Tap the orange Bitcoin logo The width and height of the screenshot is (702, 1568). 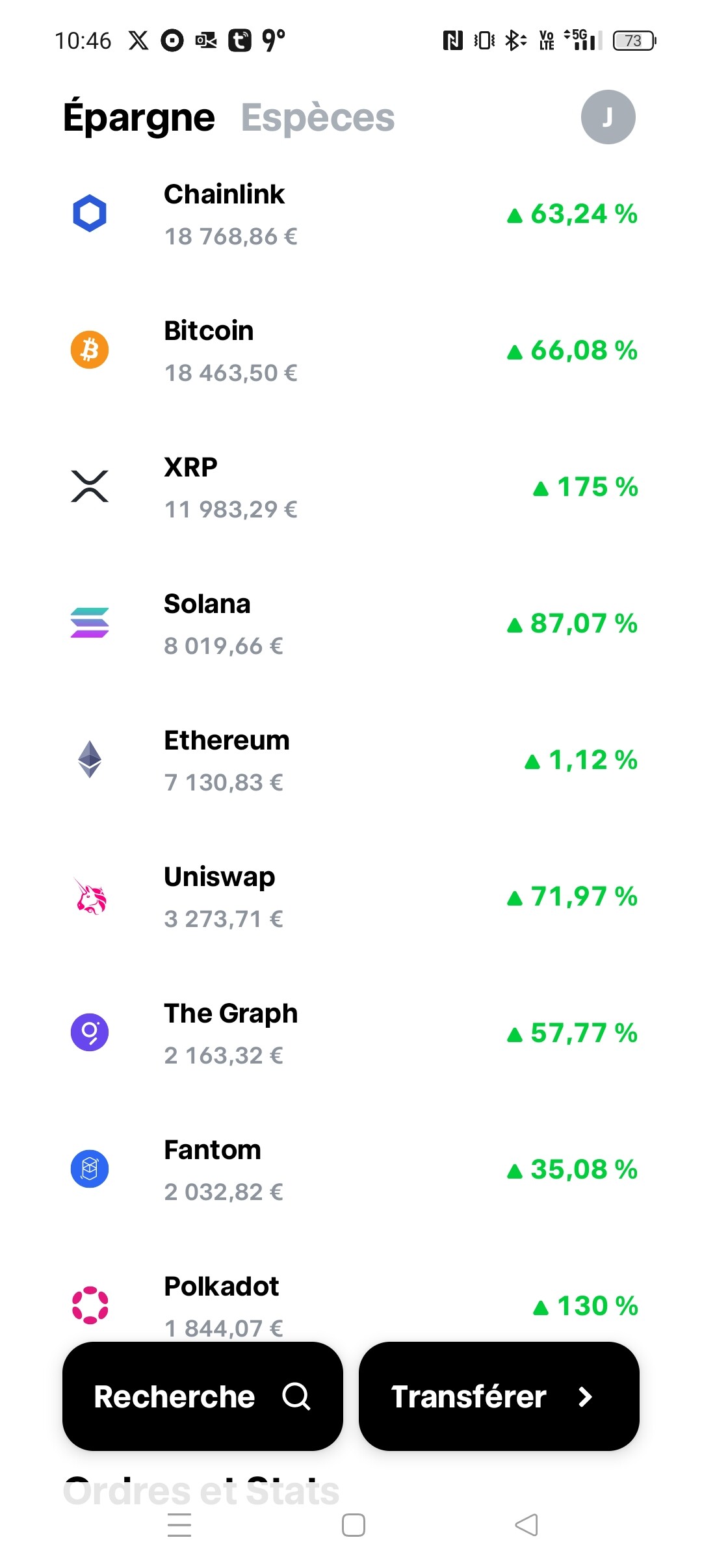(90, 350)
